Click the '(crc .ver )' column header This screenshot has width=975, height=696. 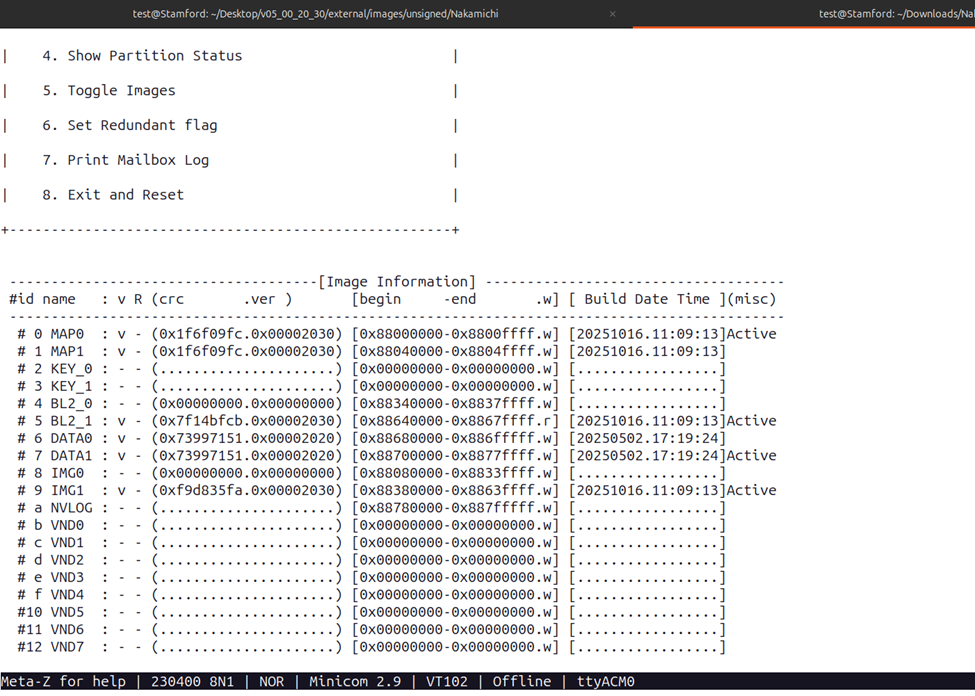221,299
